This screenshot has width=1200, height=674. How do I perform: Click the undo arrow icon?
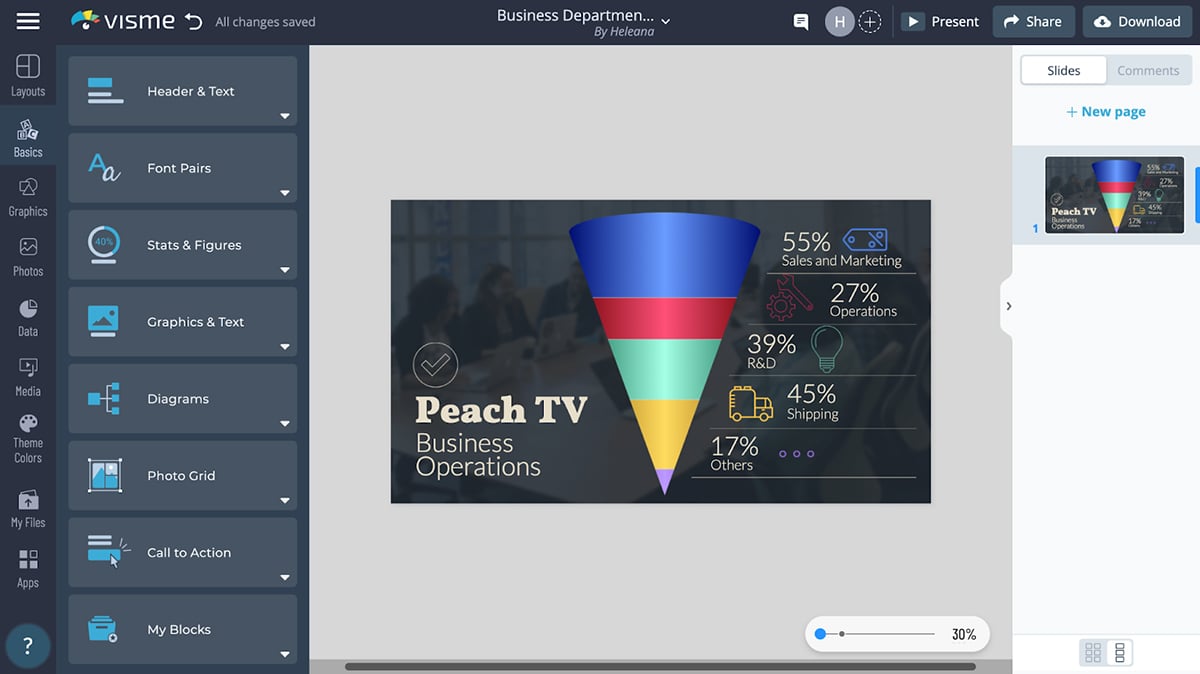pos(193,21)
